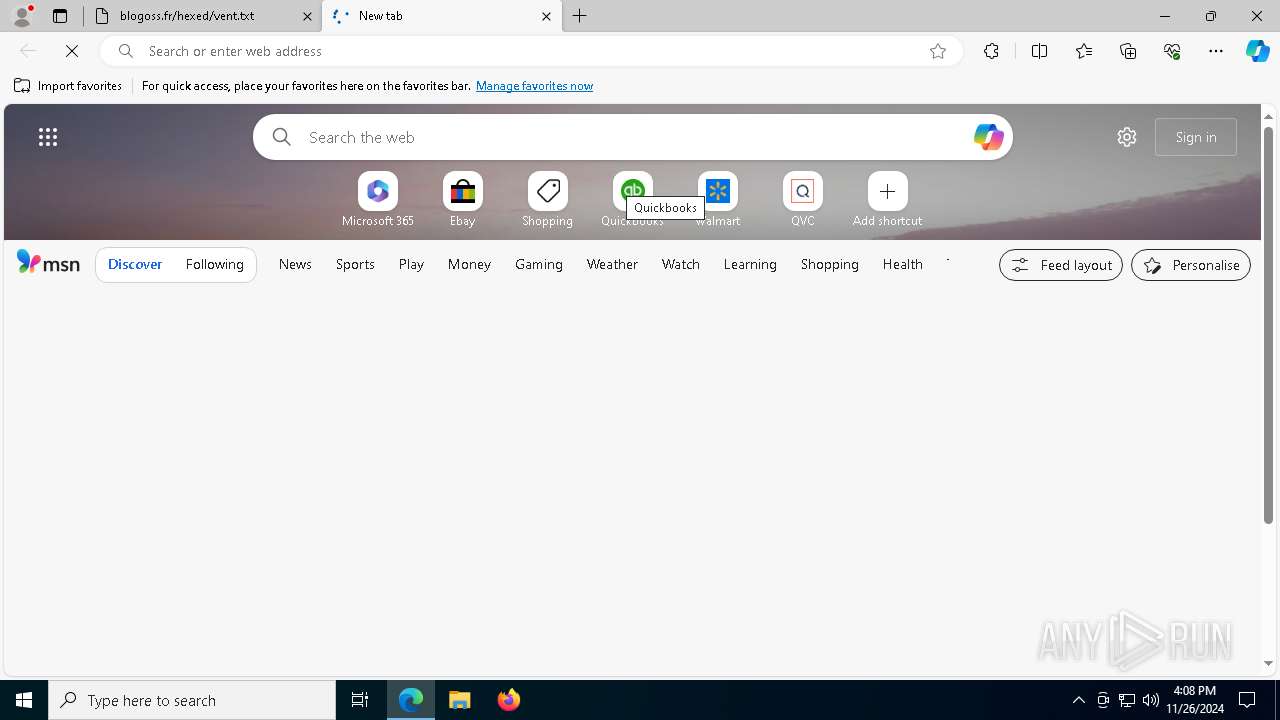Open the Shopping shortcut
This screenshot has height=720, width=1280.
[x=547, y=199]
